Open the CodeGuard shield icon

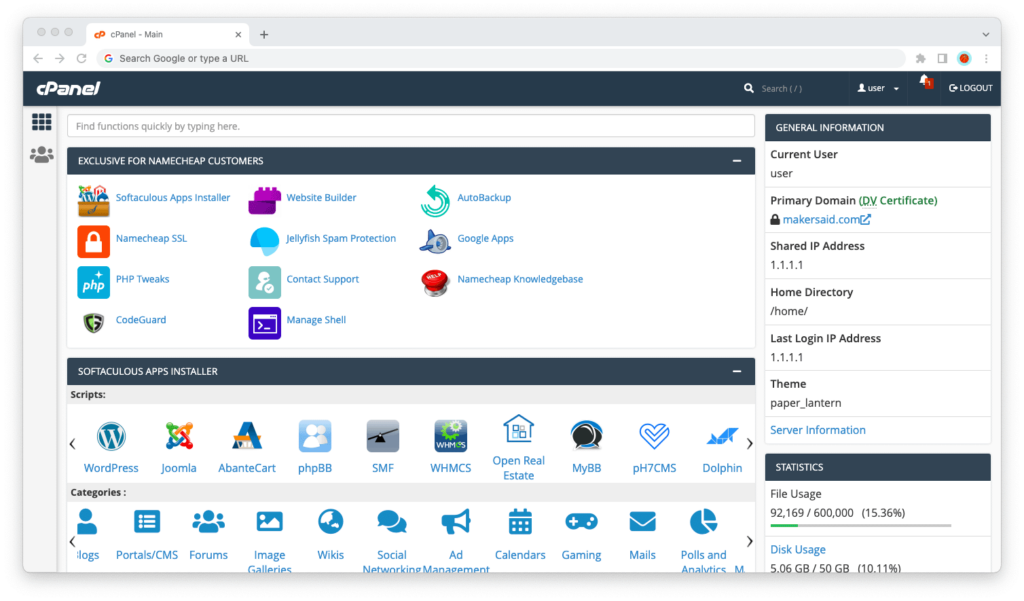point(93,323)
